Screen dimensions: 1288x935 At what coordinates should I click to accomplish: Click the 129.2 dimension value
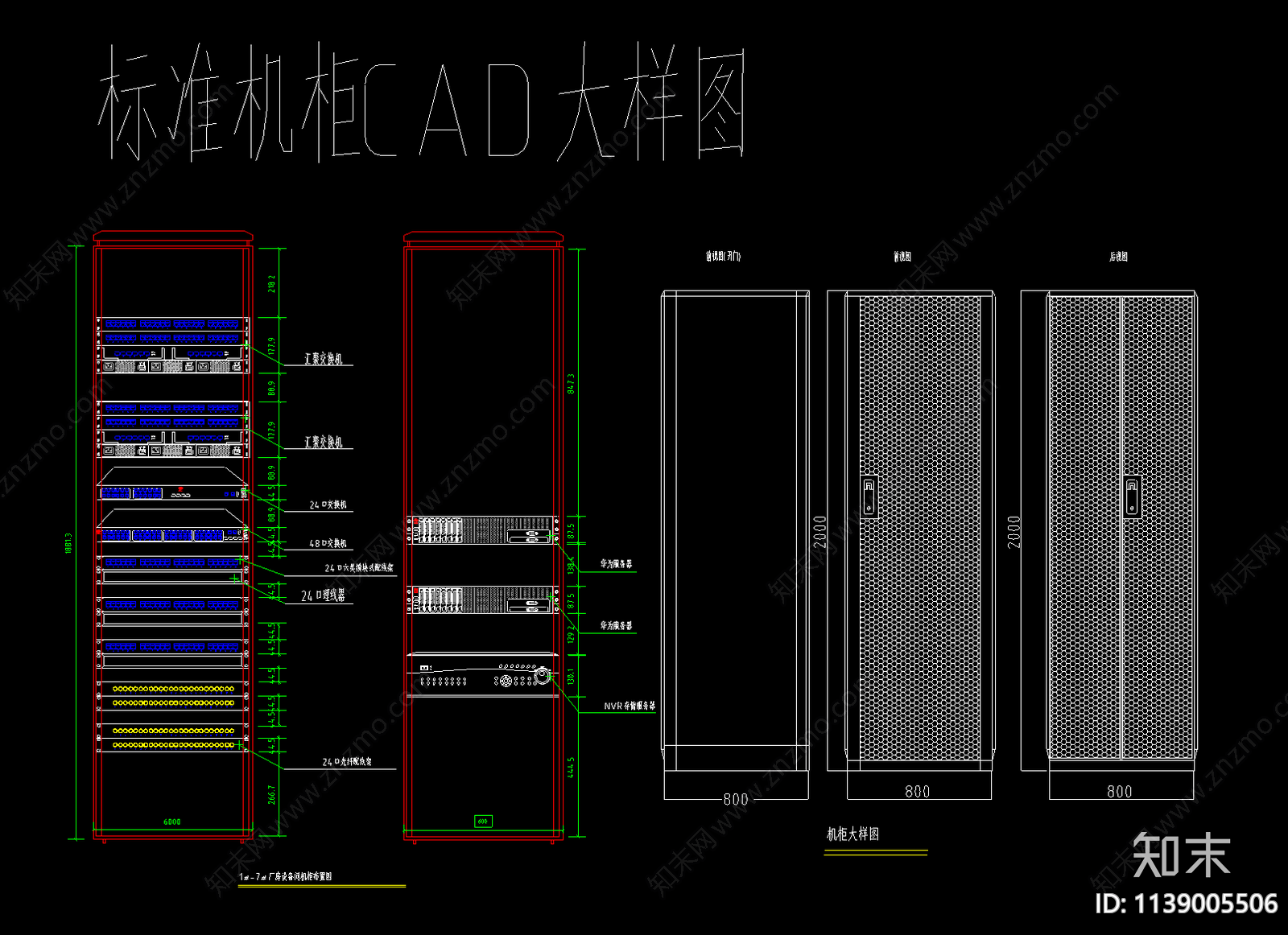[x=571, y=634]
